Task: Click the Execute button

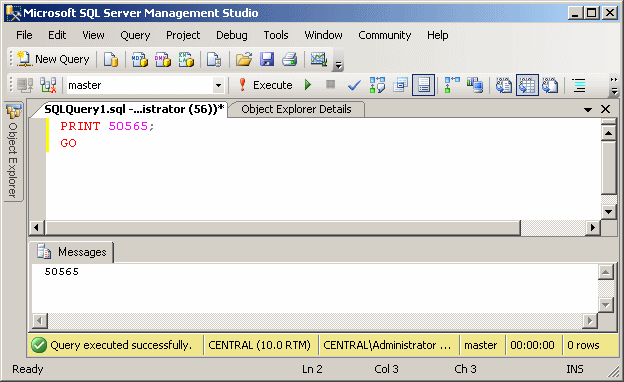Action: 265,85
